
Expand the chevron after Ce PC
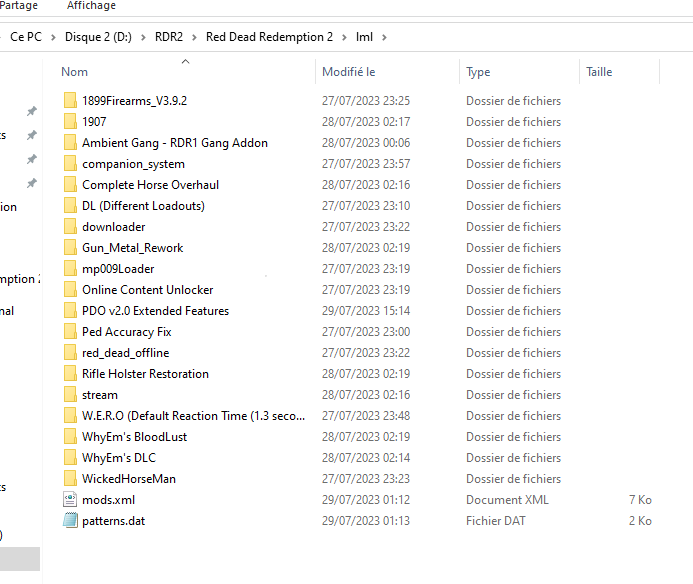coord(53,37)
